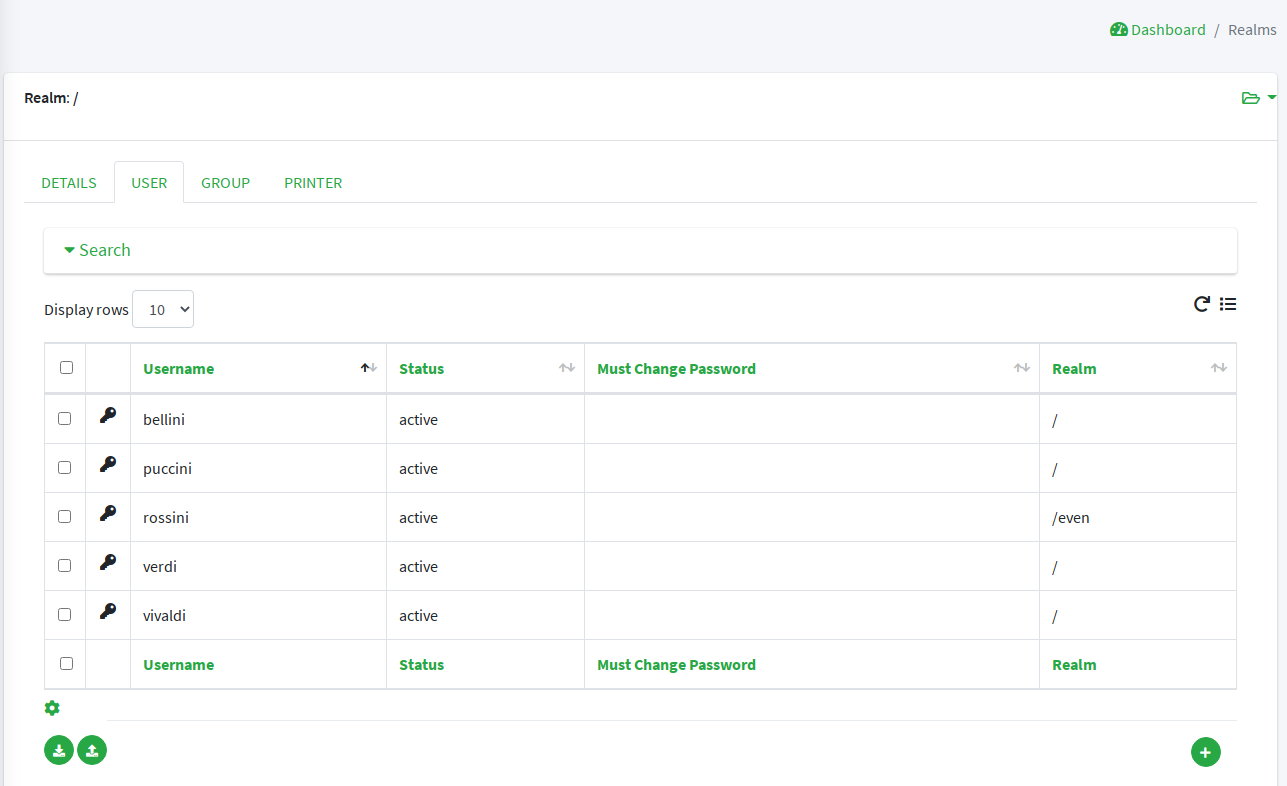Open the DETAILS tab
The width and height of the screenshot is (1287, 786).
click(x=69, y=183)
